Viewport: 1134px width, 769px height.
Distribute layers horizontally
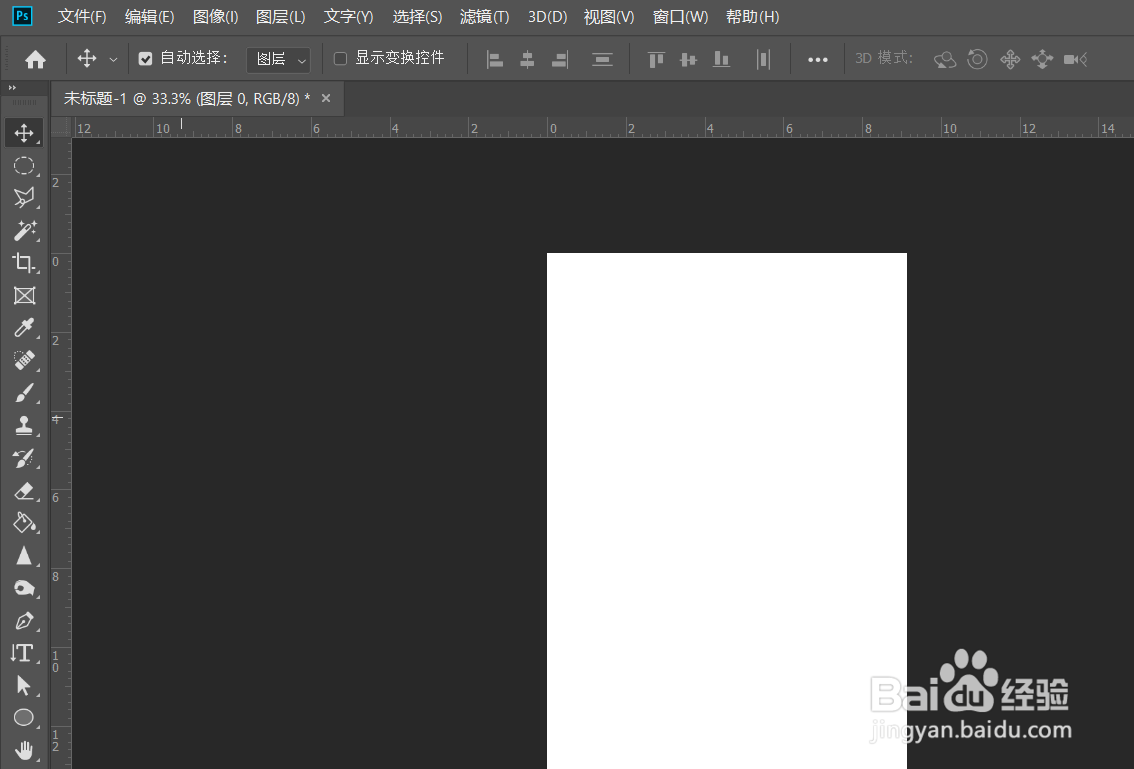pyautogui.click(x=763, y=59)
